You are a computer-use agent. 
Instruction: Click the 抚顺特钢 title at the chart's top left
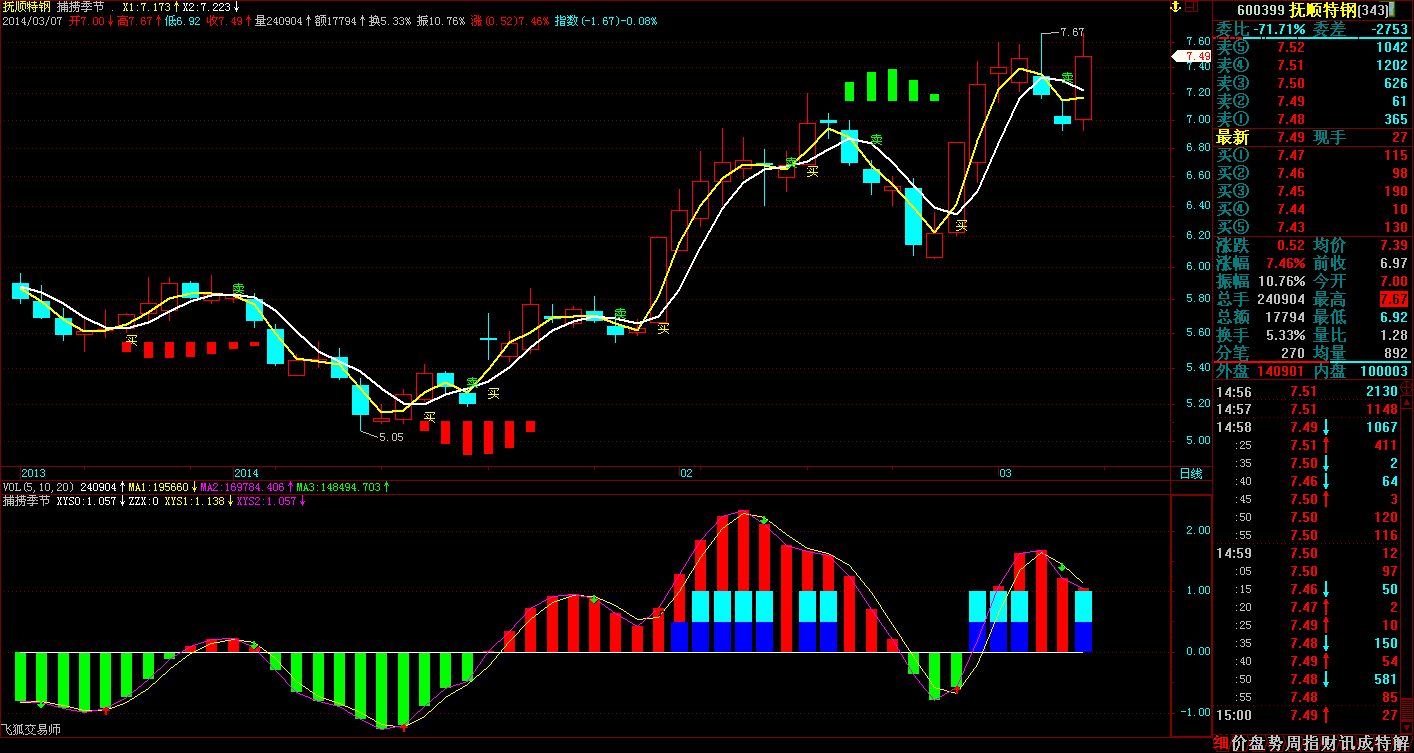25,6
